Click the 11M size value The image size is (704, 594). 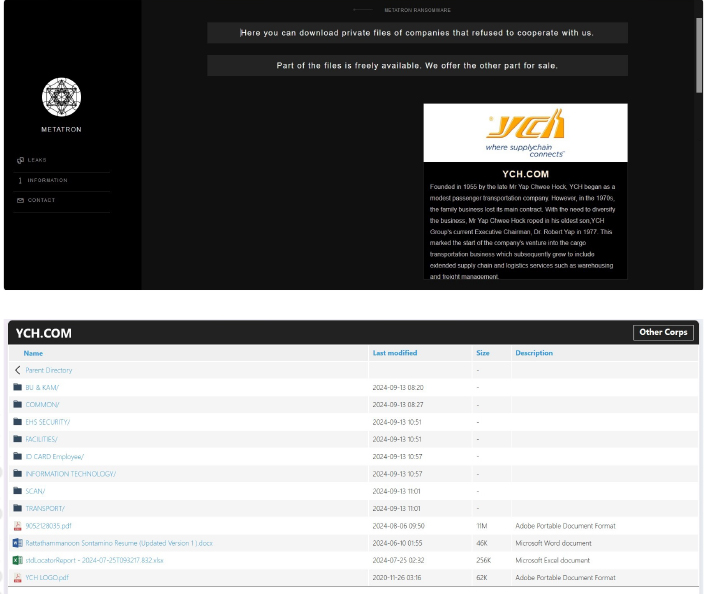point(481,526)
